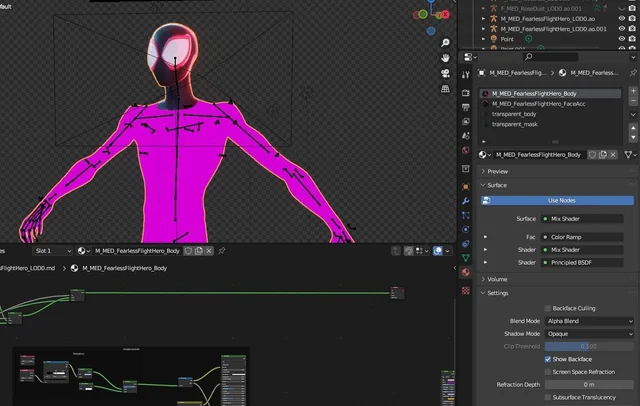
Task: Click the viewport zoom magnifier icon
Action: tap(445, 42)
